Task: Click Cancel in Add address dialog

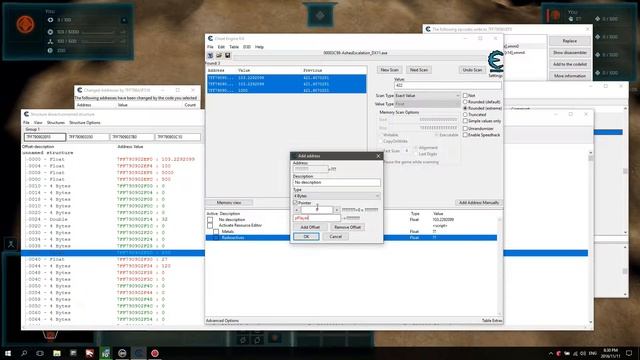Action: (x=336, y=237)
